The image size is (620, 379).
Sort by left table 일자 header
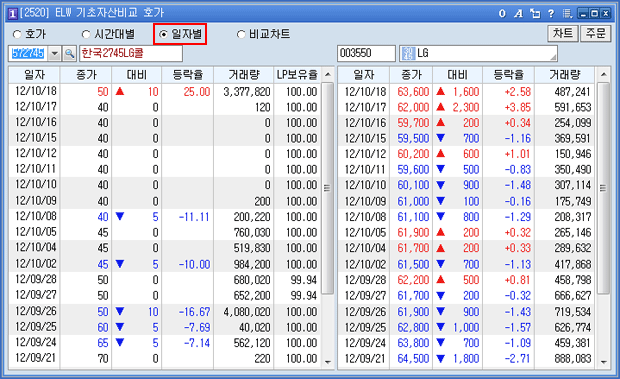(34, 74)
